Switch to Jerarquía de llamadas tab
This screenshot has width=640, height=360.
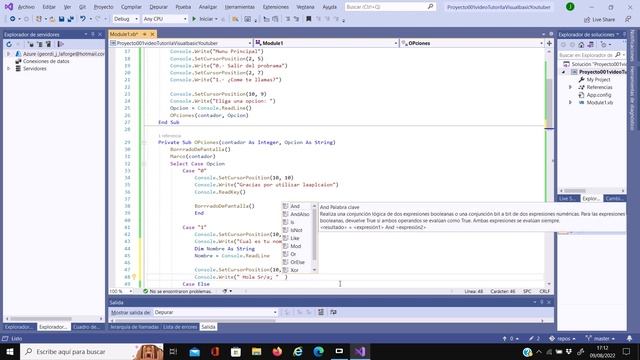(134, 327)
